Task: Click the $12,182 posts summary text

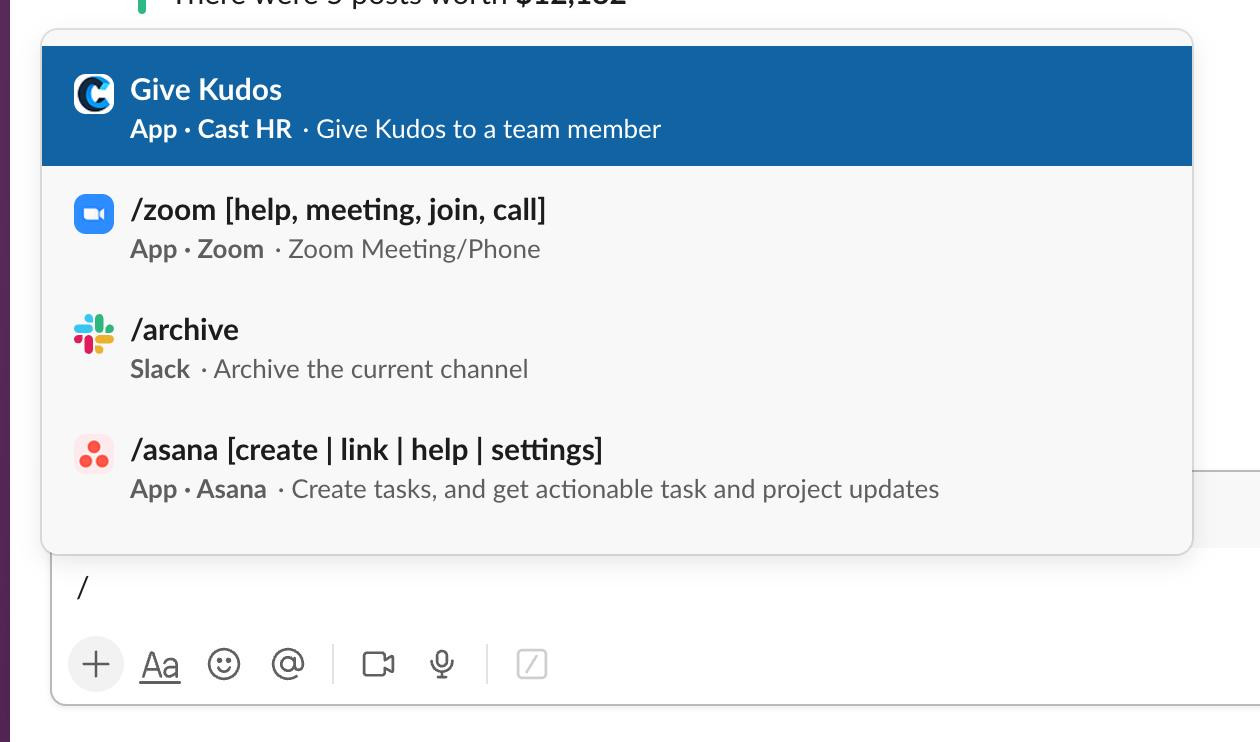Action: tap(390, 3)
